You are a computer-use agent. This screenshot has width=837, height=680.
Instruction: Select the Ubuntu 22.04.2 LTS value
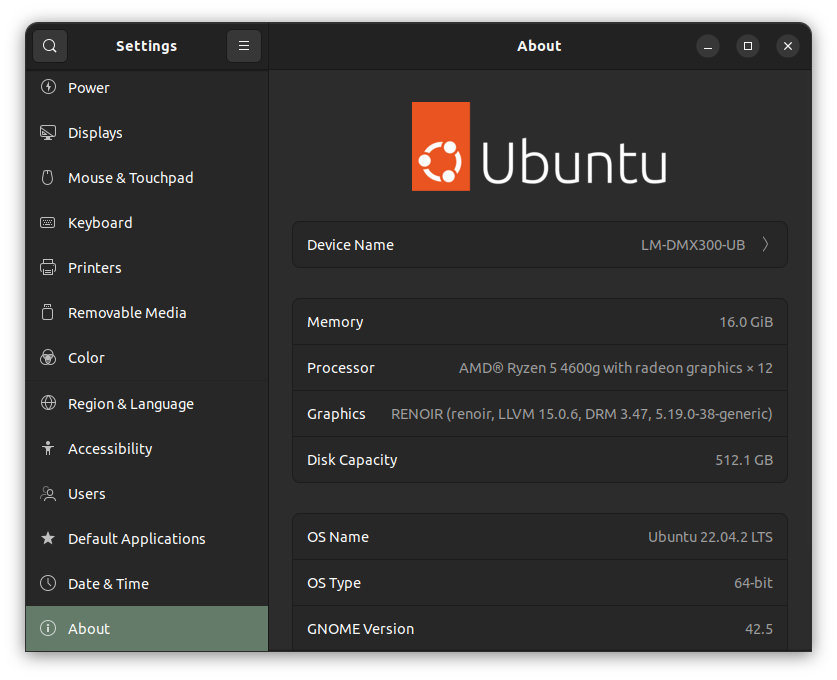(710, 537)
